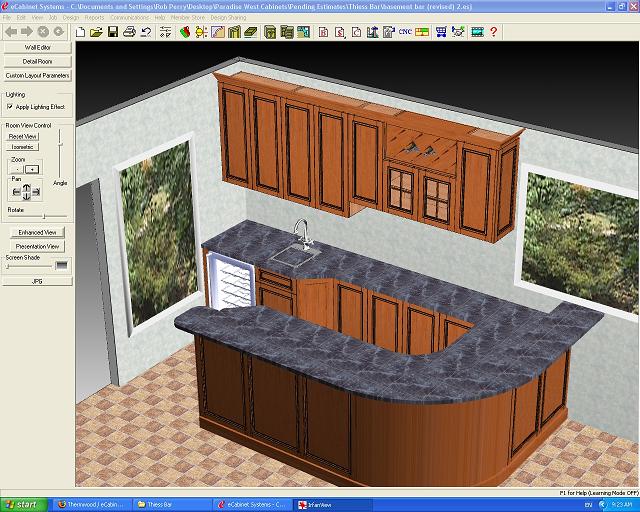
Task: Open the Member Store menu
Action: tap(188, 18)
